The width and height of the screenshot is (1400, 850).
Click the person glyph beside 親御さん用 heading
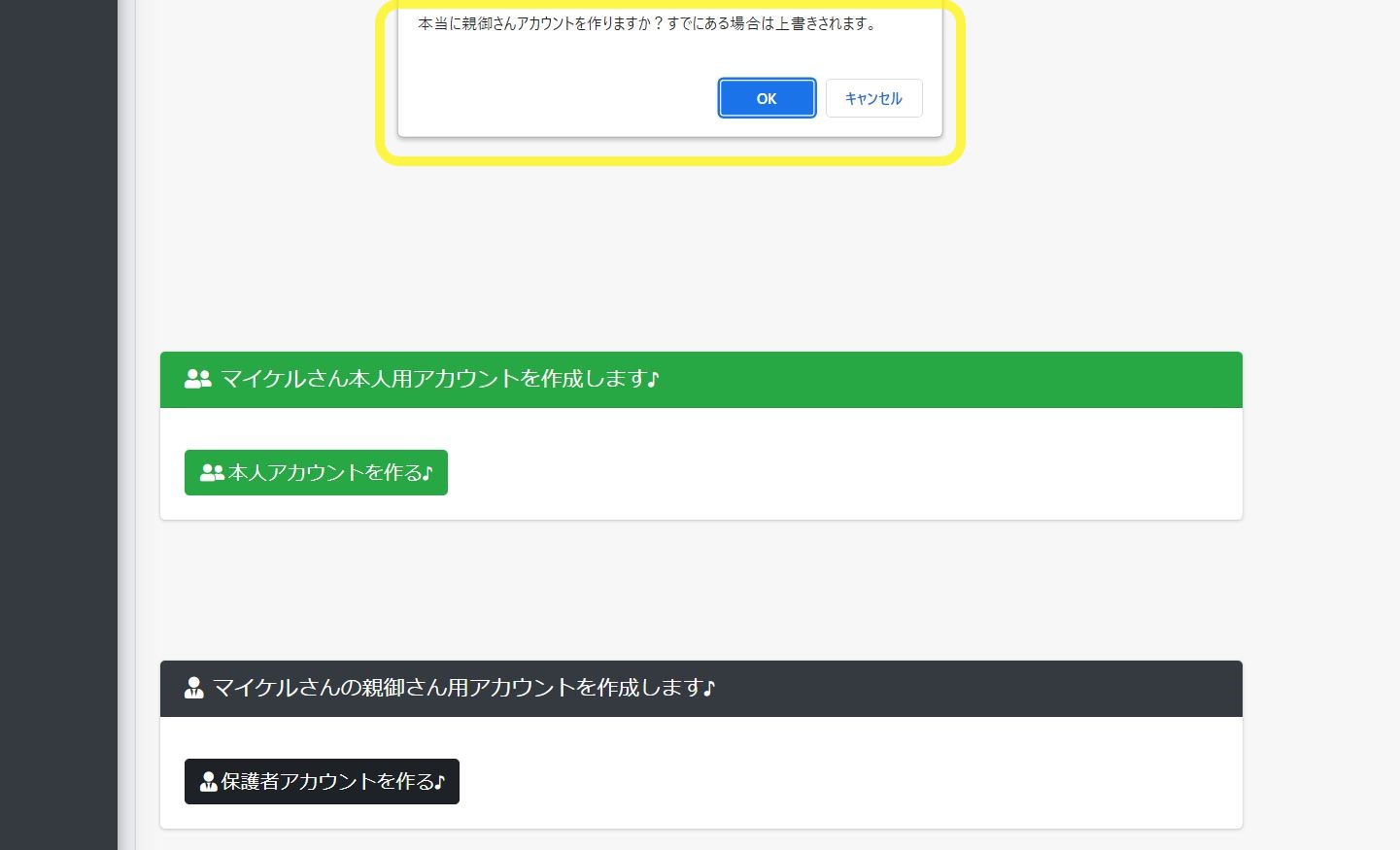point(194,688)
